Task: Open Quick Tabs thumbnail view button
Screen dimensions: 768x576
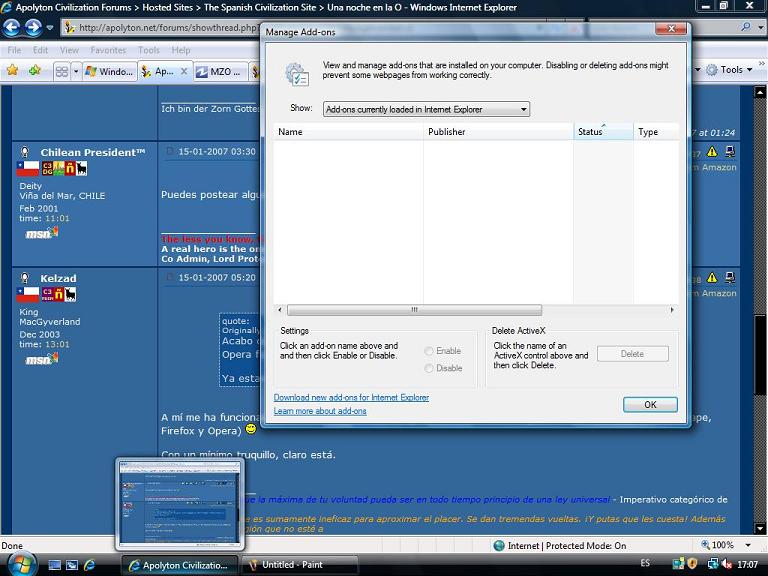Action: tap(62, 71)
